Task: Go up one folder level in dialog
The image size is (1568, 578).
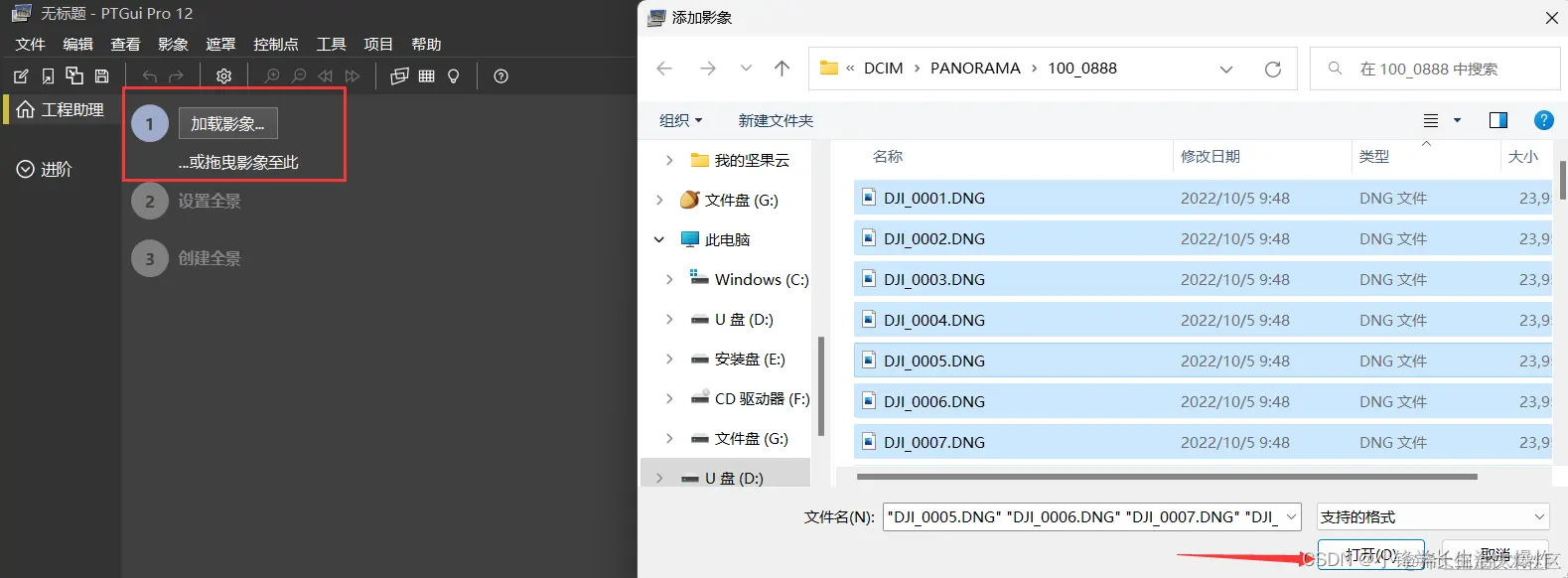Action: pyautogui.click(x=783, y=69)
